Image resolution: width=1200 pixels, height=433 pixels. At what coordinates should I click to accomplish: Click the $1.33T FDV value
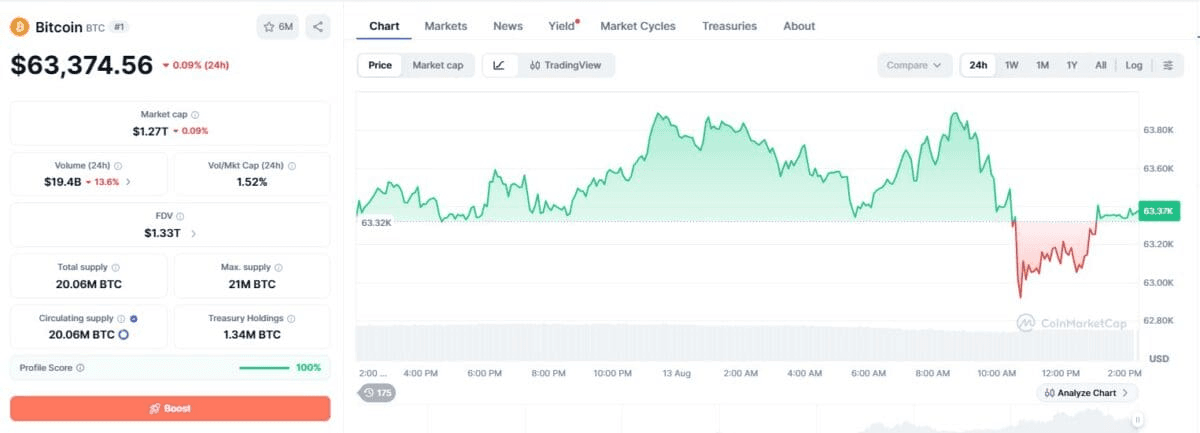coord(163,233)
